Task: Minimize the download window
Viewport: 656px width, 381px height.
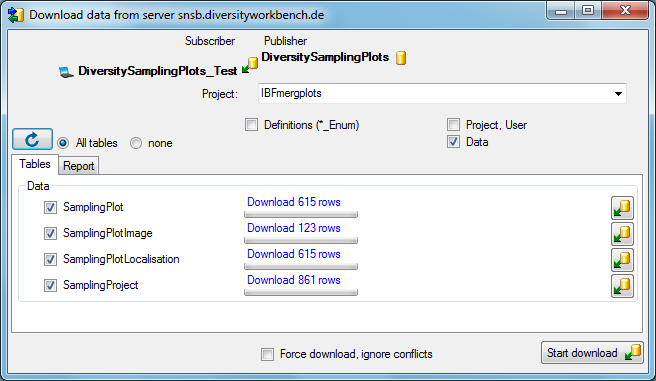Action: point(561,10)
